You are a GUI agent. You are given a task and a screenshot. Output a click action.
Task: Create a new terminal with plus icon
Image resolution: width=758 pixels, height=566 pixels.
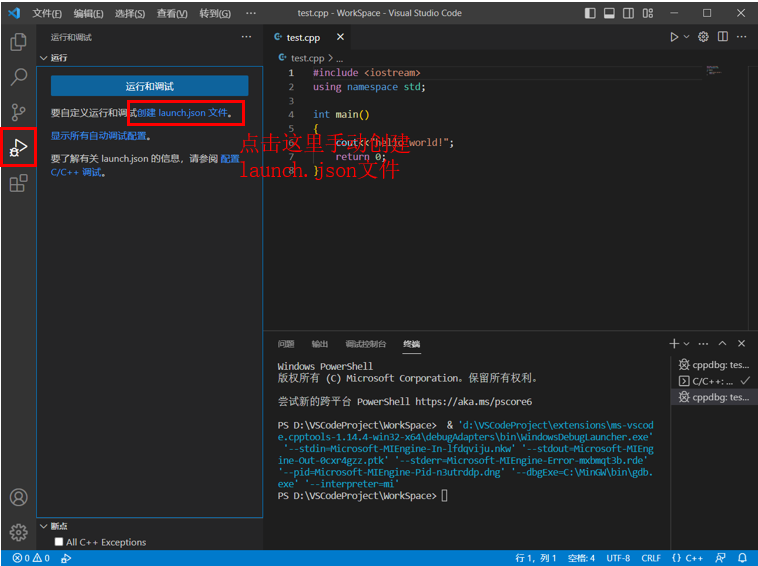tap(674, 343)
